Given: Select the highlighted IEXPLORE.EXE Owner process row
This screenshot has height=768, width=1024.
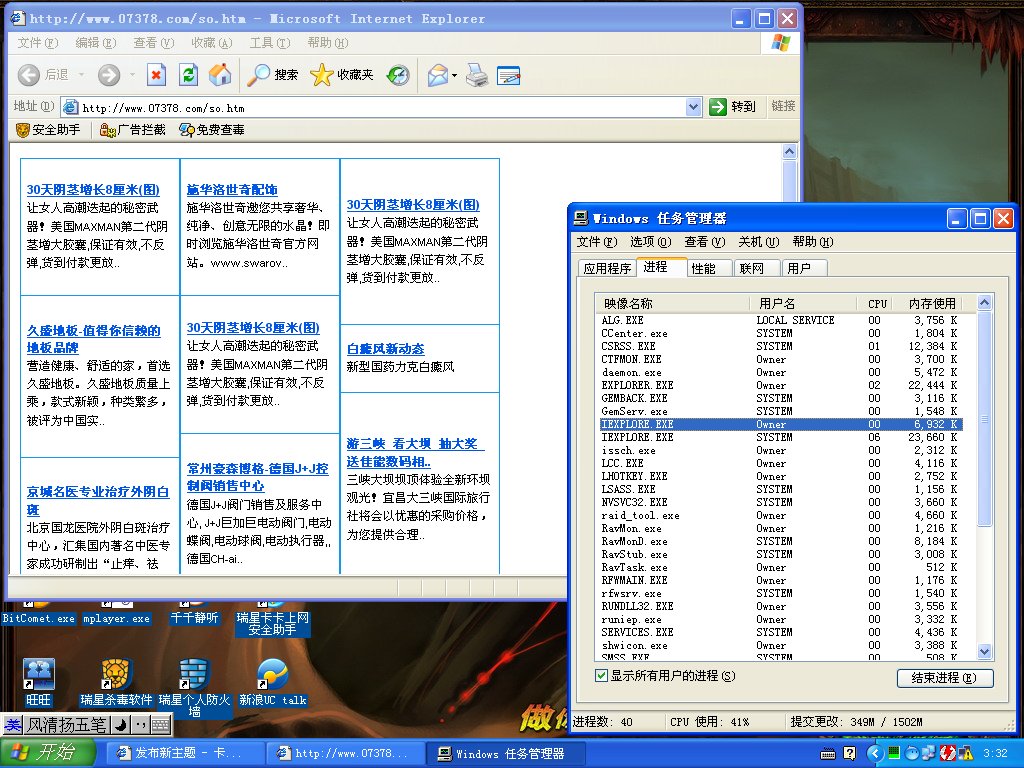Looking at the screenshot, I should coord(780,424).
